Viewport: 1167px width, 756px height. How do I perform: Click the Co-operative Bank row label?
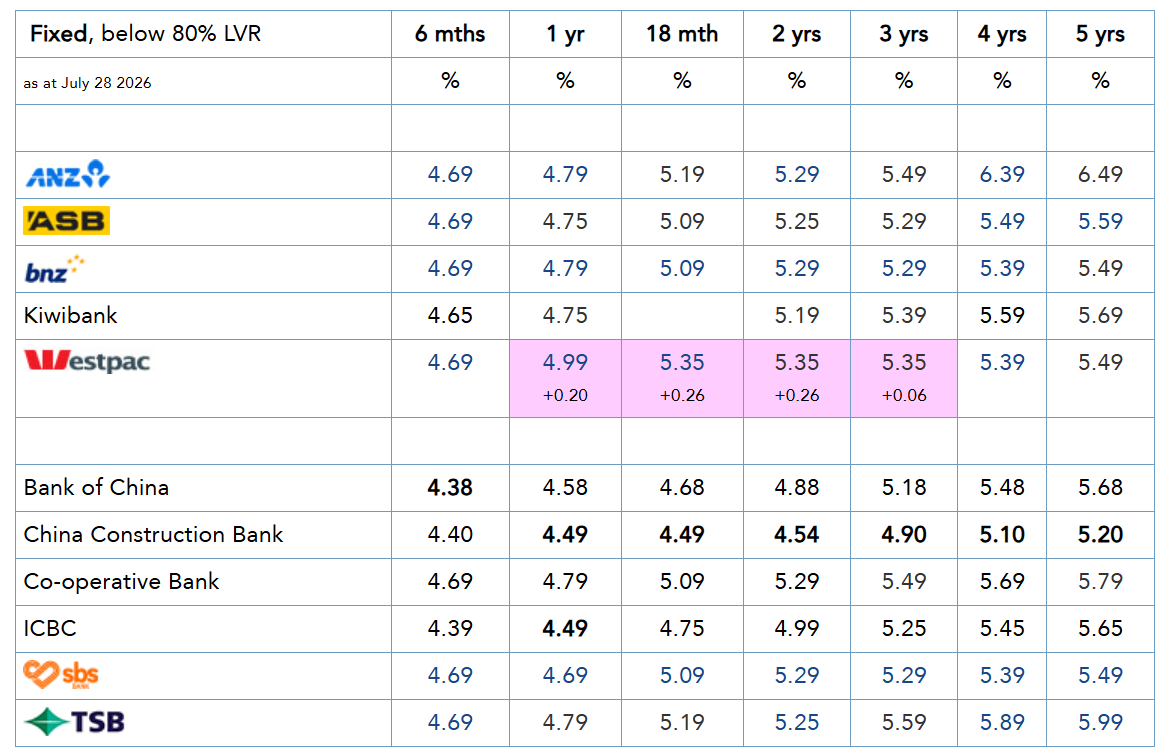pyautogui.click(x=121, y=581)
